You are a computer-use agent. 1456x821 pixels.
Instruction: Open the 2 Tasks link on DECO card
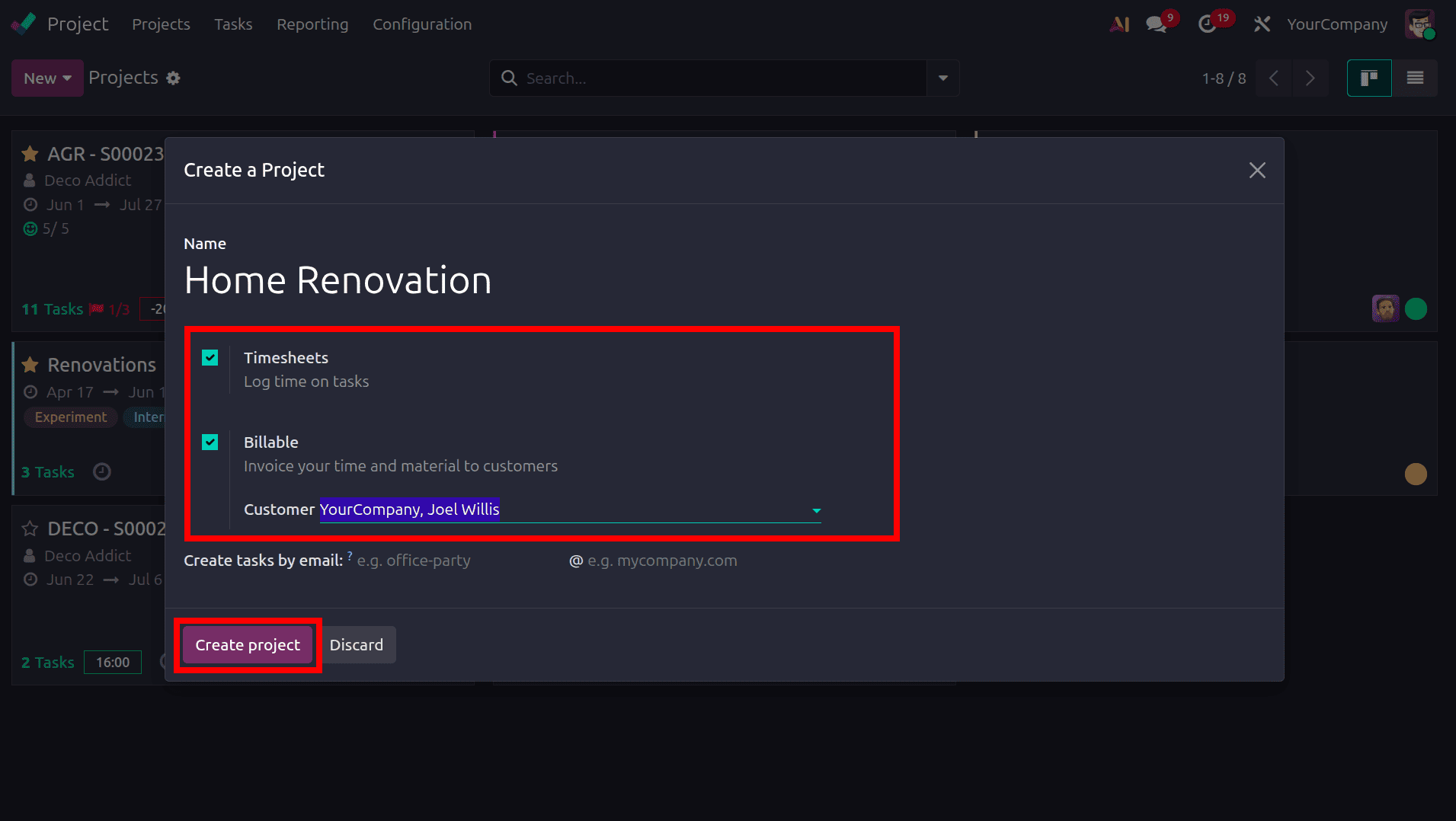47,663
